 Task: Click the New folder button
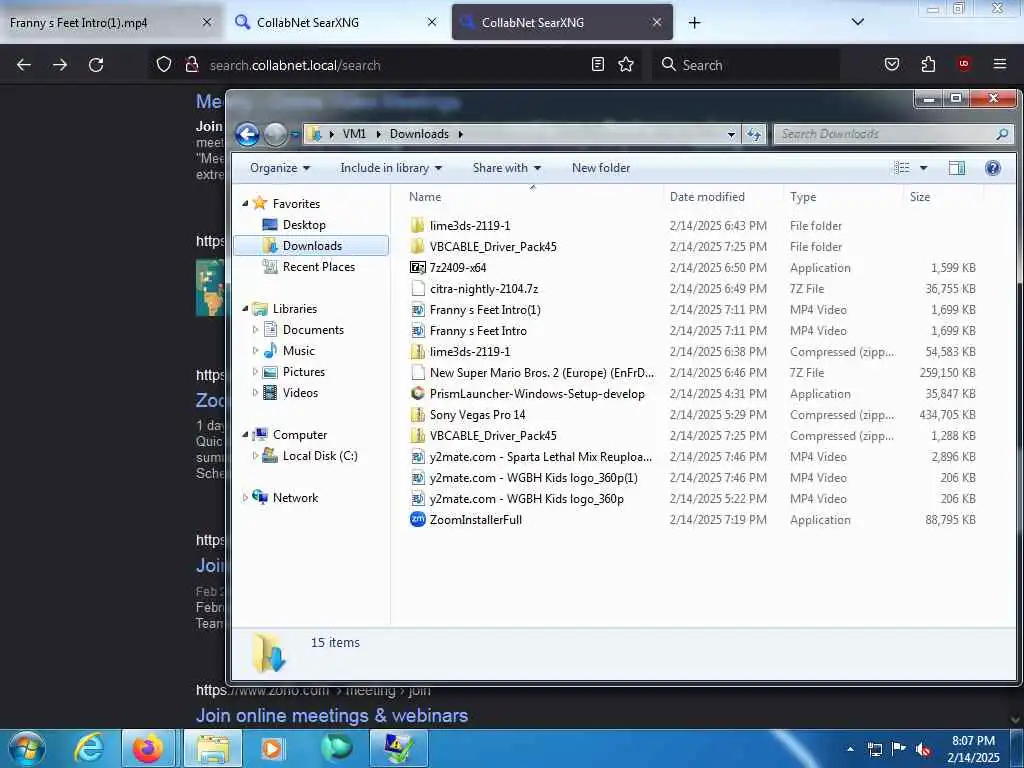tap(601, 168)
